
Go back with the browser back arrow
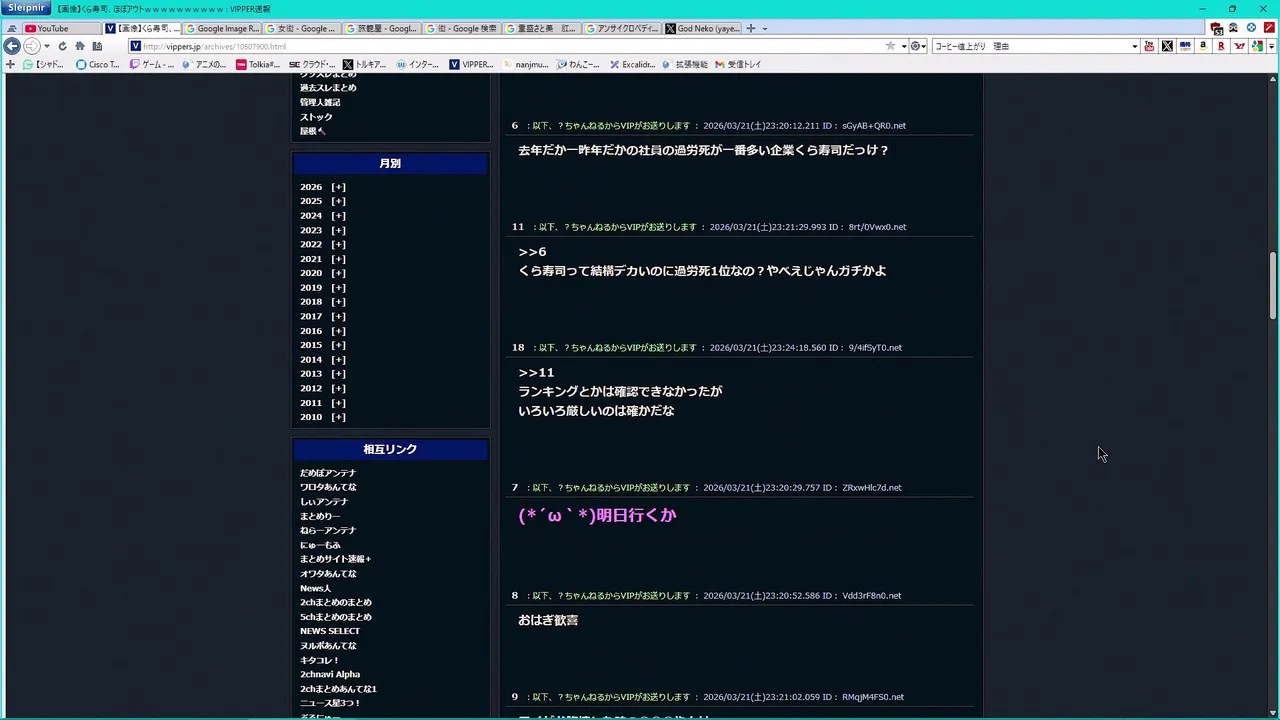click(x=12, y=46)
